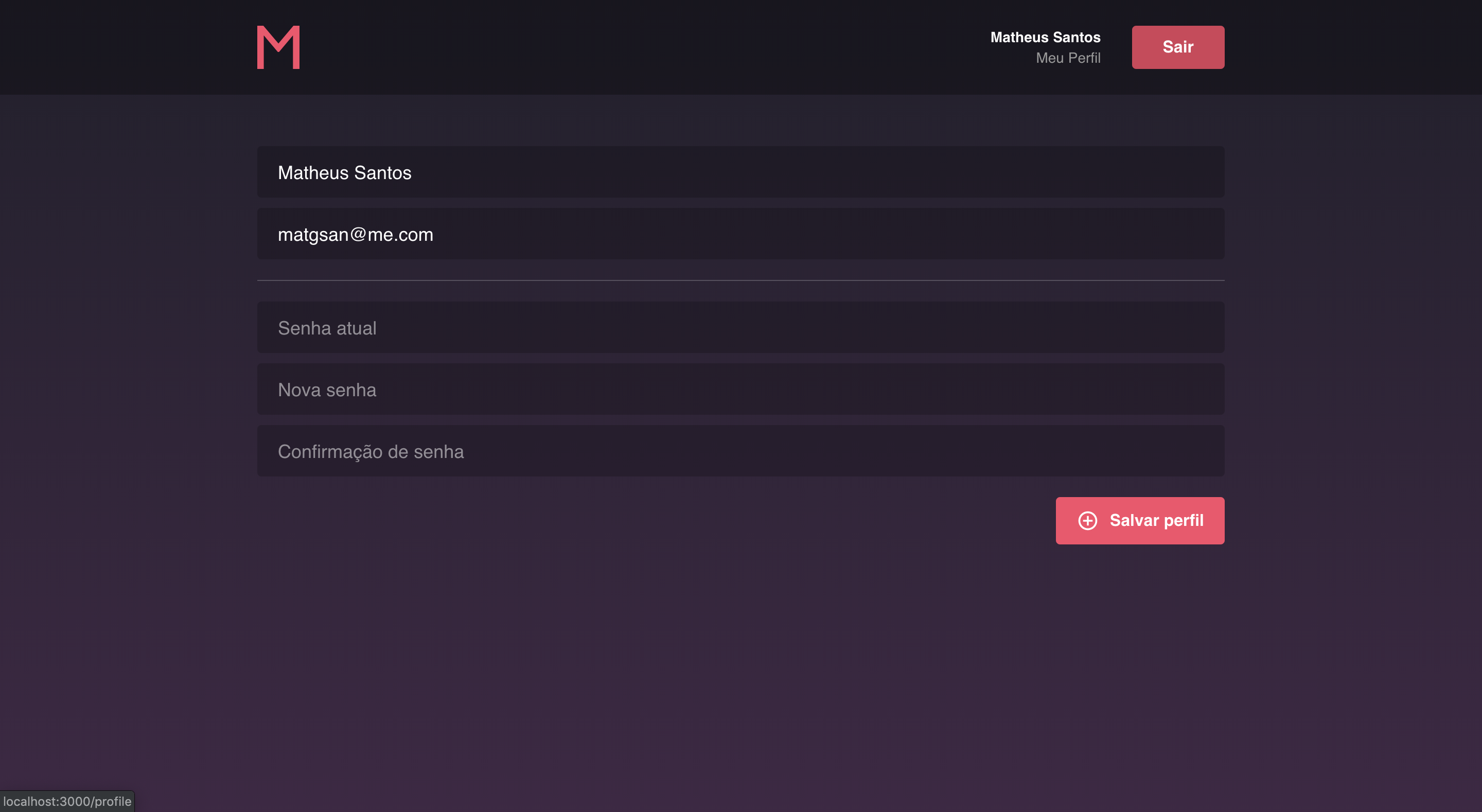Click the pink M logo
The height and width of the screenshot is (812, 1482).
(x=278, y=47)
